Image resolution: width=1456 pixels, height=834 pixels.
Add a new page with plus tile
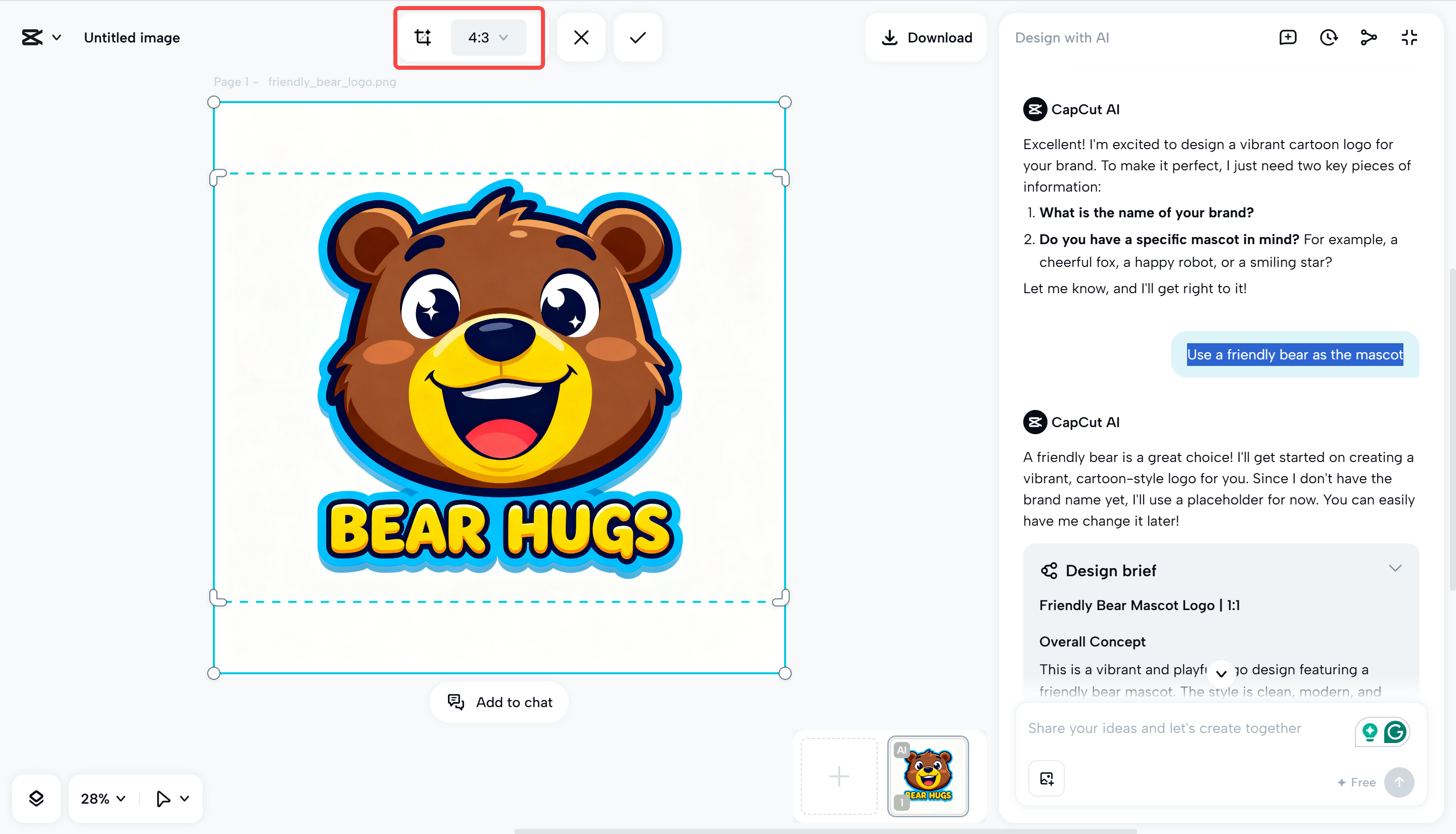(x=839, y=776)
